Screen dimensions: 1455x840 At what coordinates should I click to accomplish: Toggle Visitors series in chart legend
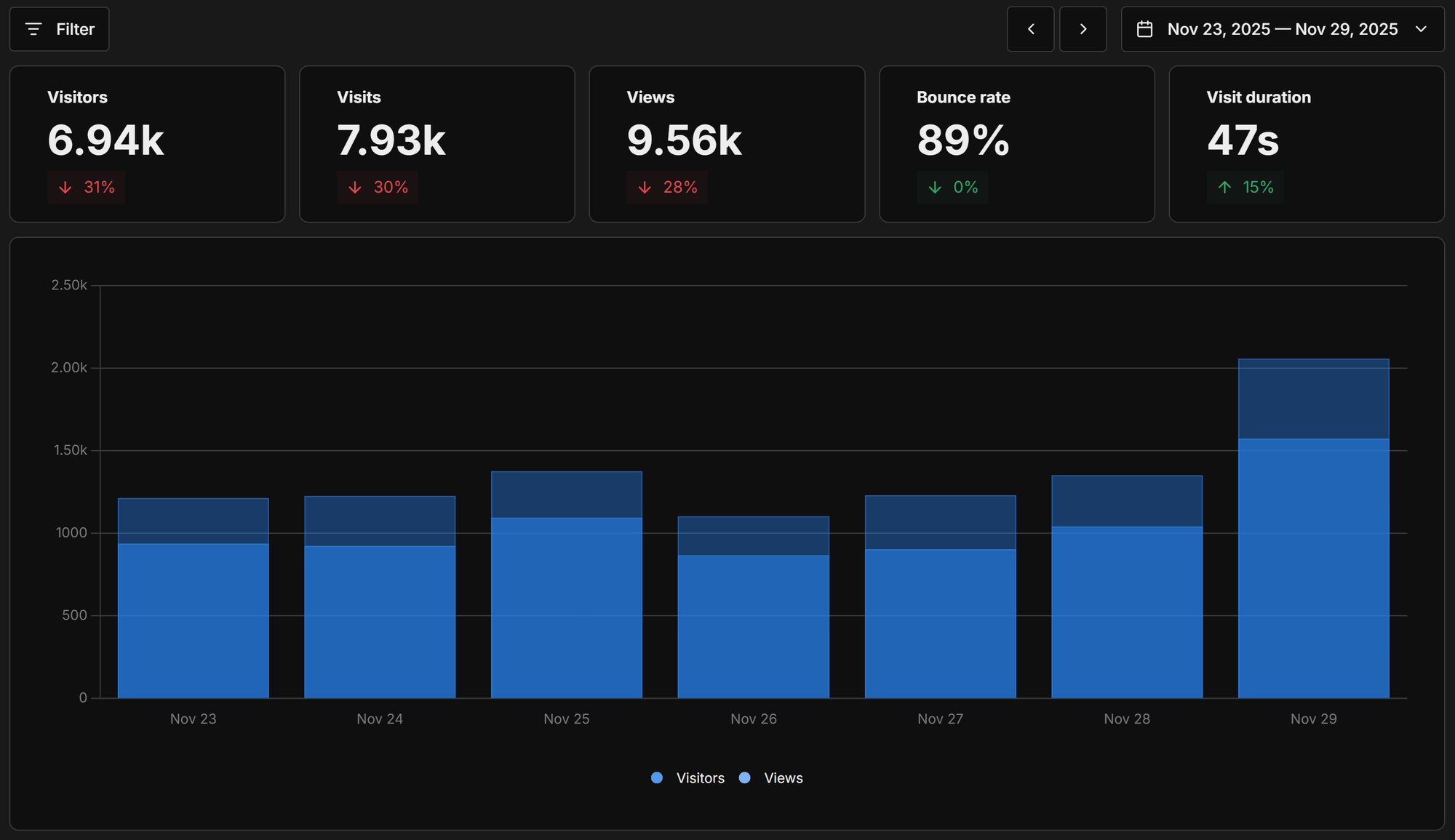pyautogui.click(x=700, y=778)
